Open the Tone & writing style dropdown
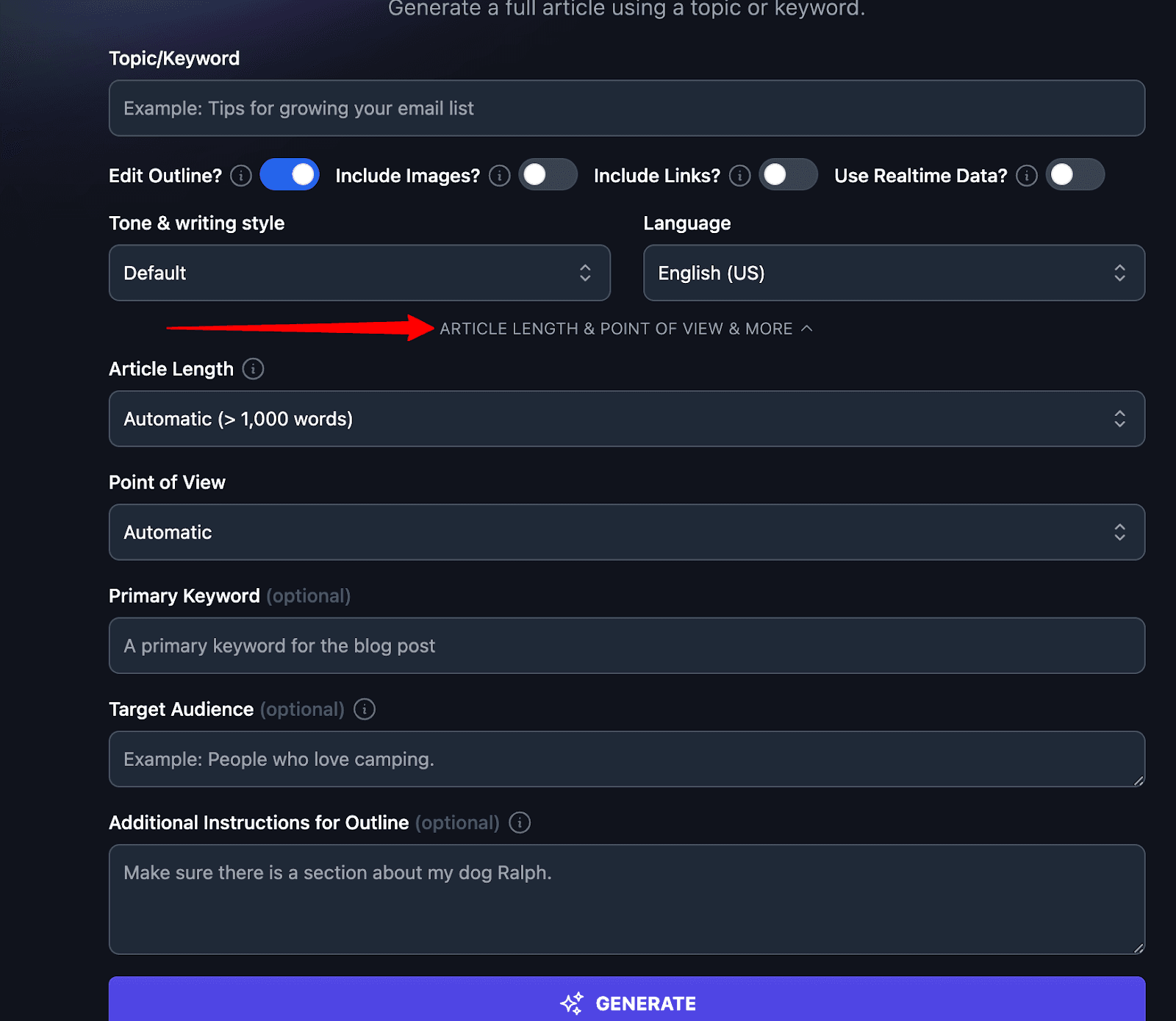The height and width of the screenshot is (1021, 1176). click(359, 273)
